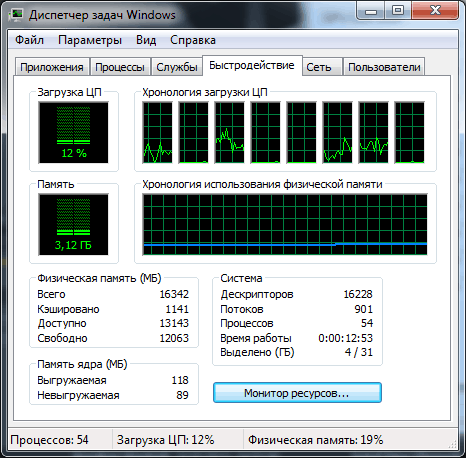
Task: Click the CPU load gauge showing 12 %
Action: (x=73, y=133)
